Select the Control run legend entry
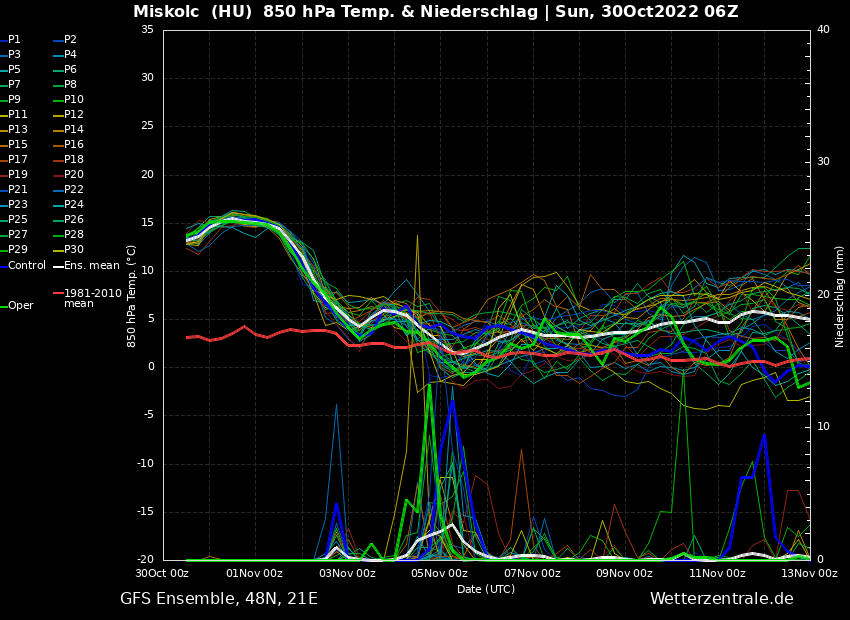The image size is (850, 620). pos(27,266)
